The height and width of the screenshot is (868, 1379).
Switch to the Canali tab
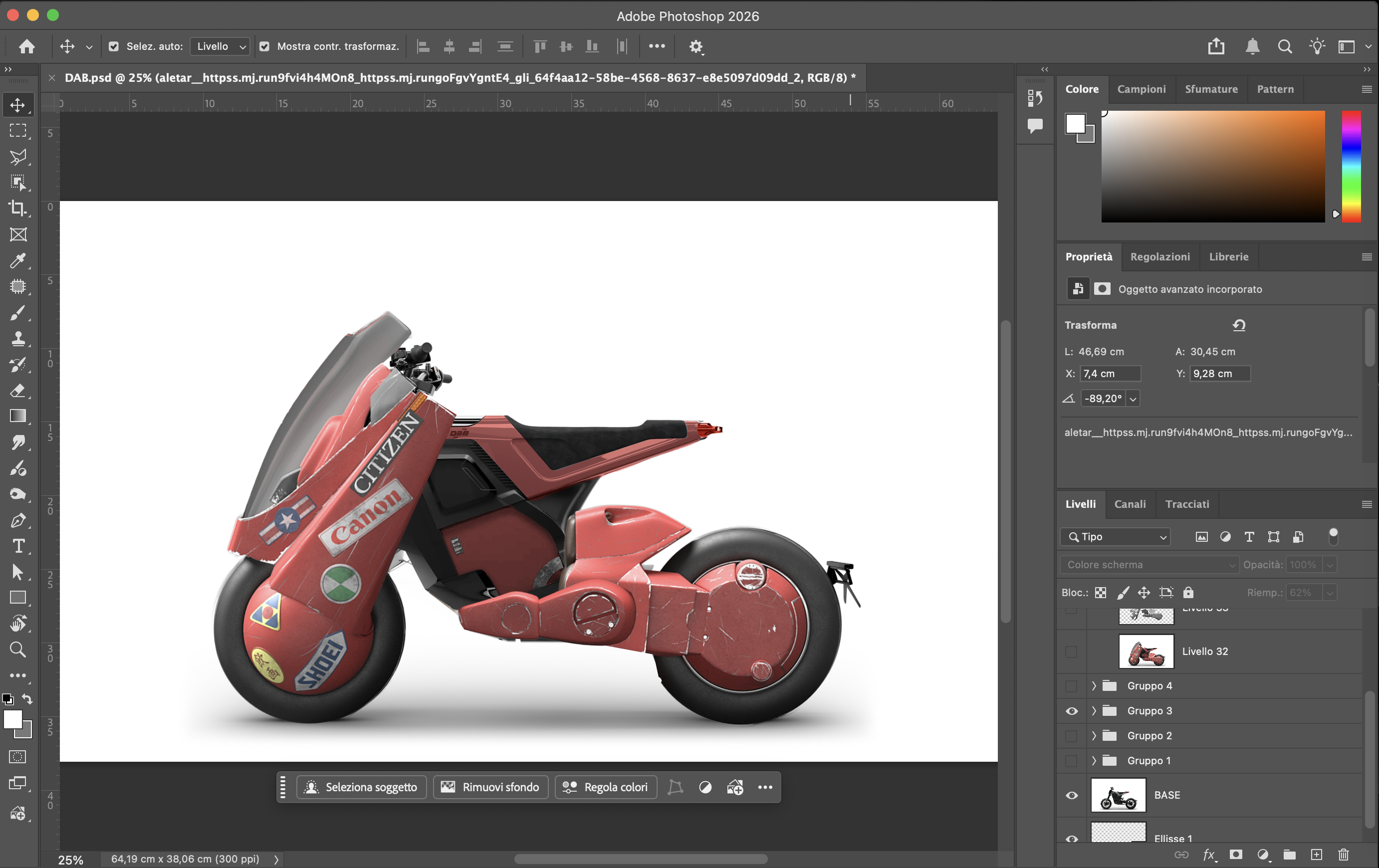(x=1130, y=504)
